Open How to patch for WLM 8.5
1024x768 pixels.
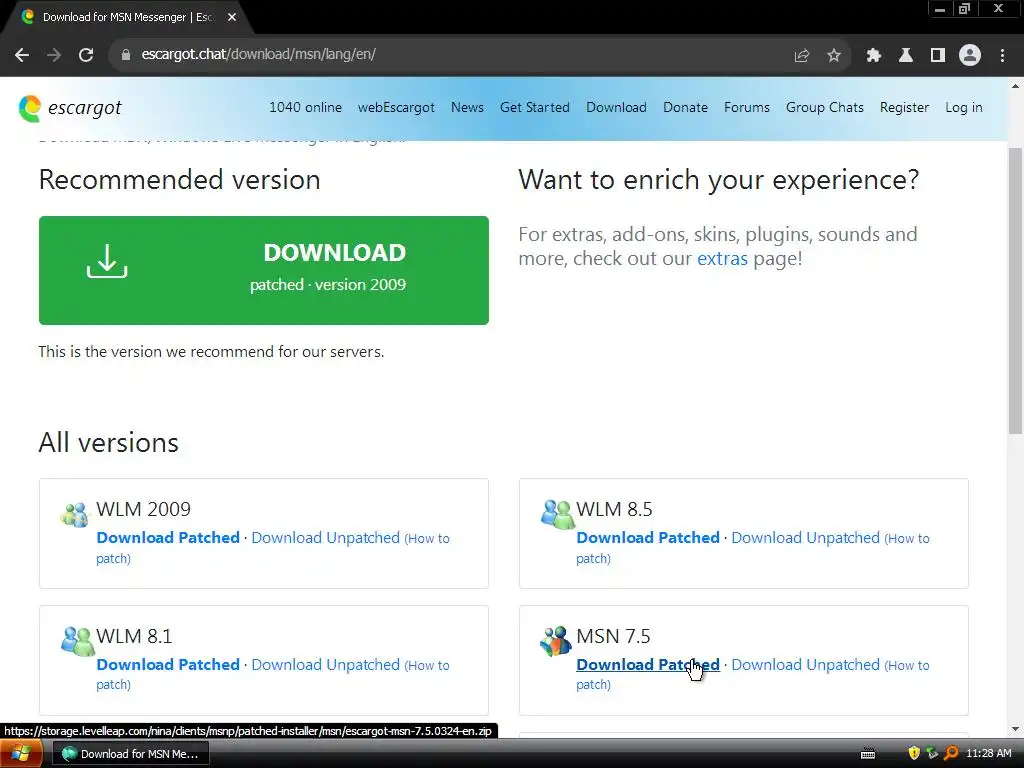[x=753, y=548]
